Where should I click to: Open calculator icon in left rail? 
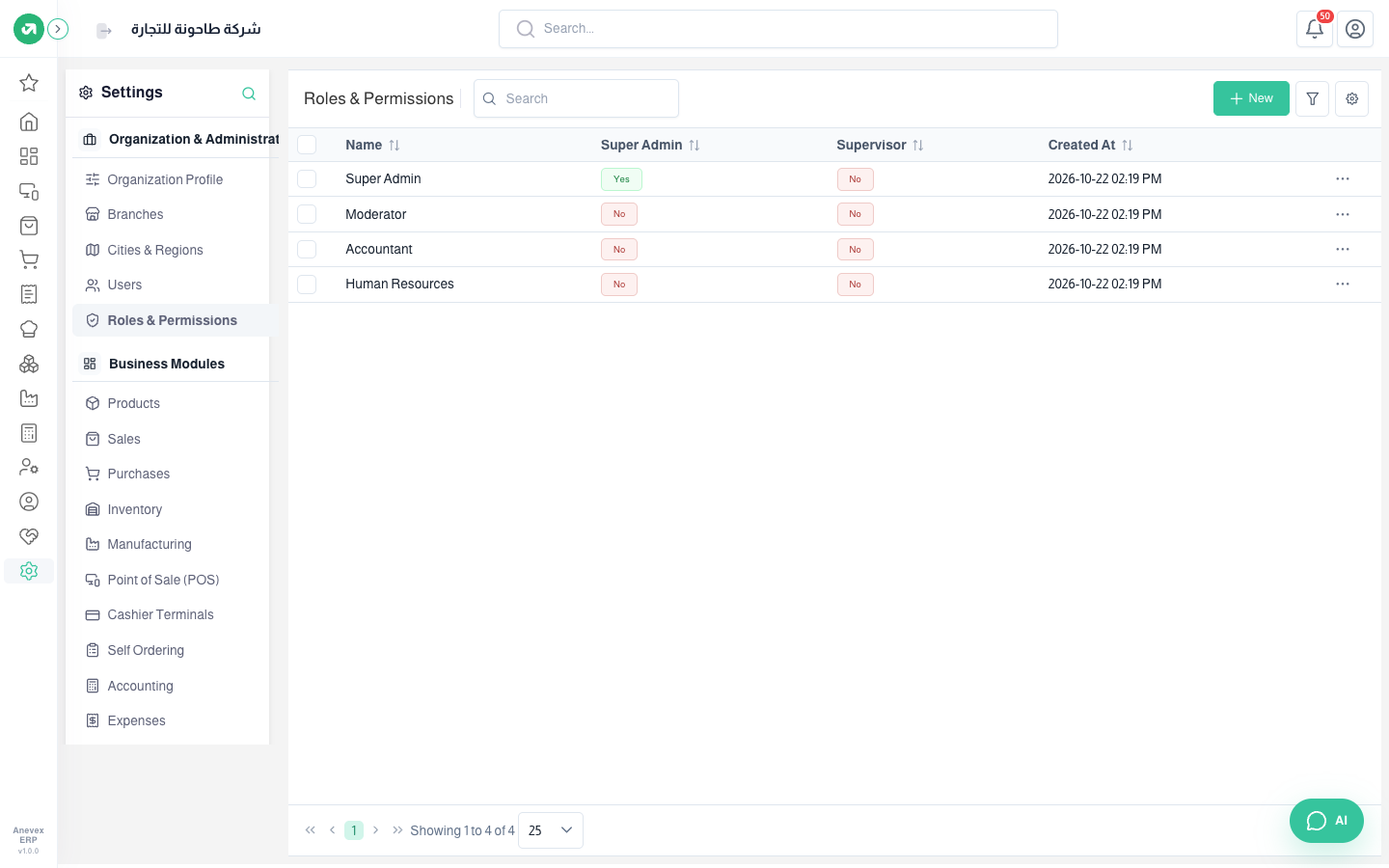pyautogui.click(x=29, y=433)
